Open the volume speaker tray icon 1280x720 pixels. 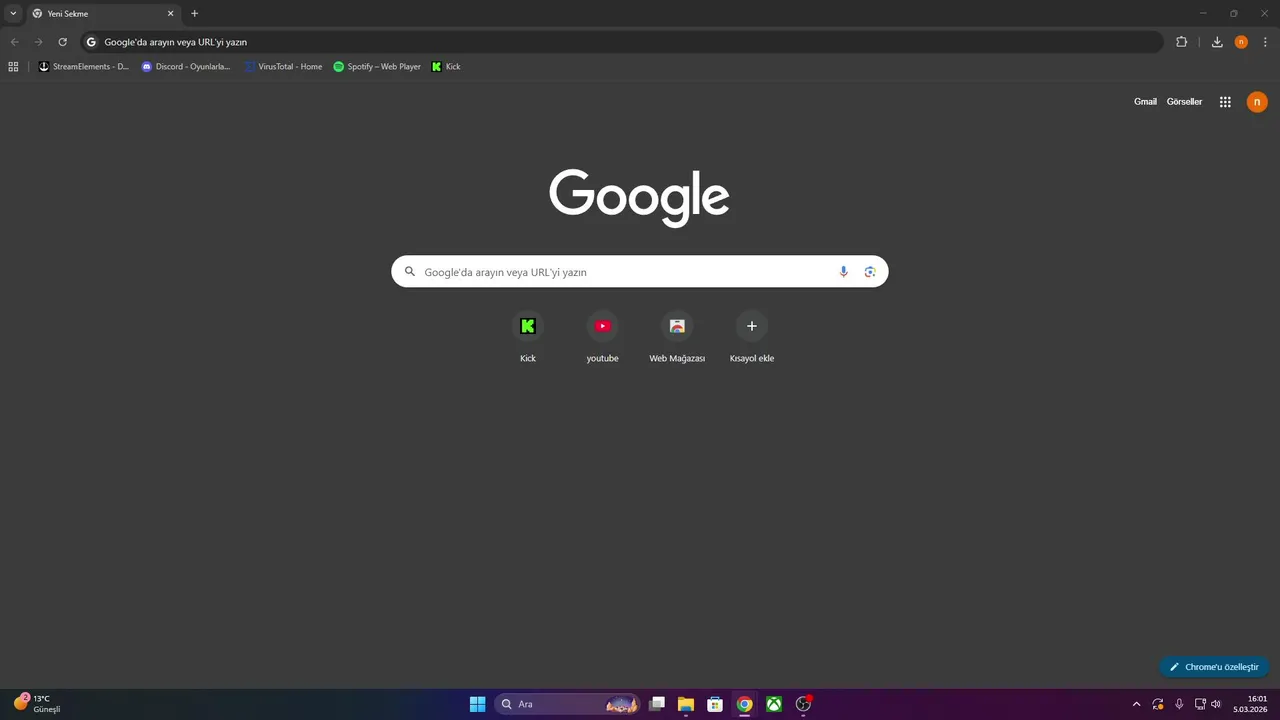[x=1216, y=704]
